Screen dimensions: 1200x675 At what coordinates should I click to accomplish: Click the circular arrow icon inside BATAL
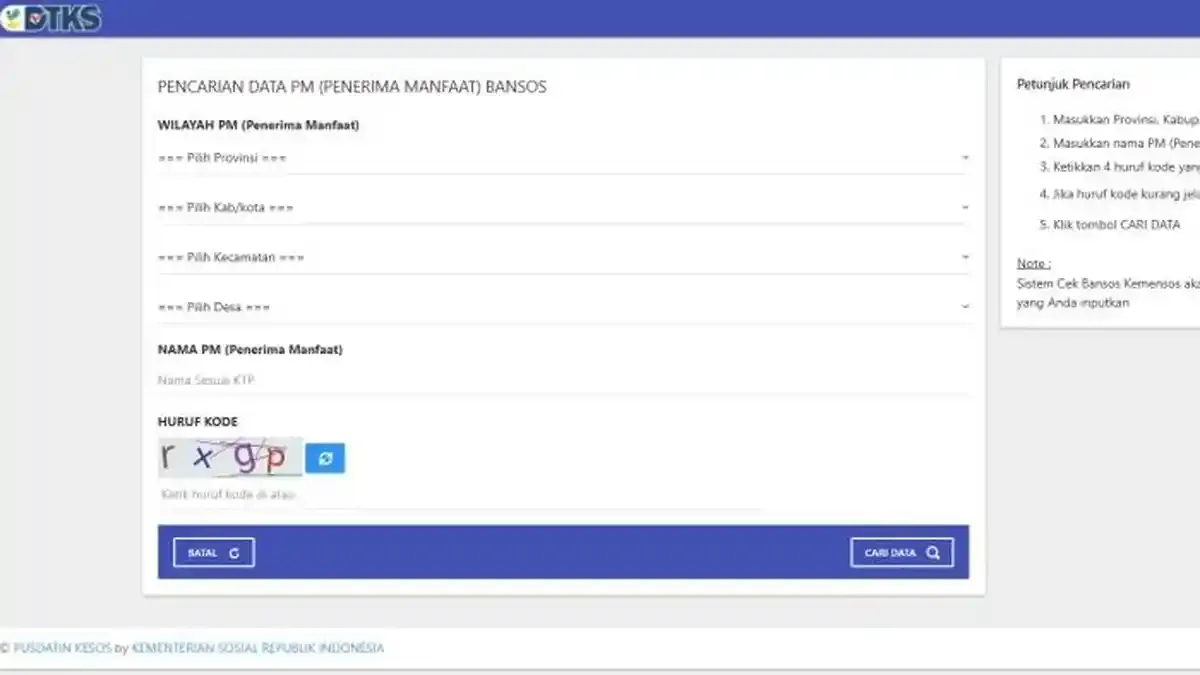(236, 551)
